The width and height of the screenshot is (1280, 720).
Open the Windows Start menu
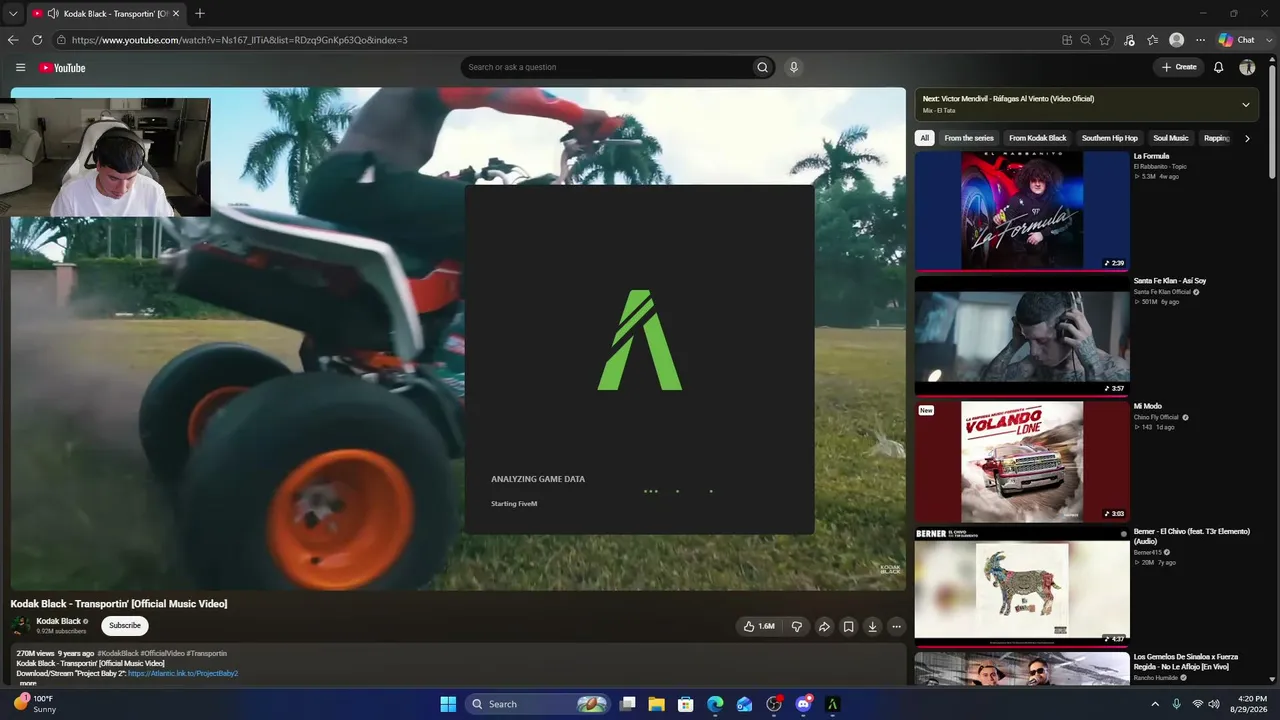tap(448, 704)
